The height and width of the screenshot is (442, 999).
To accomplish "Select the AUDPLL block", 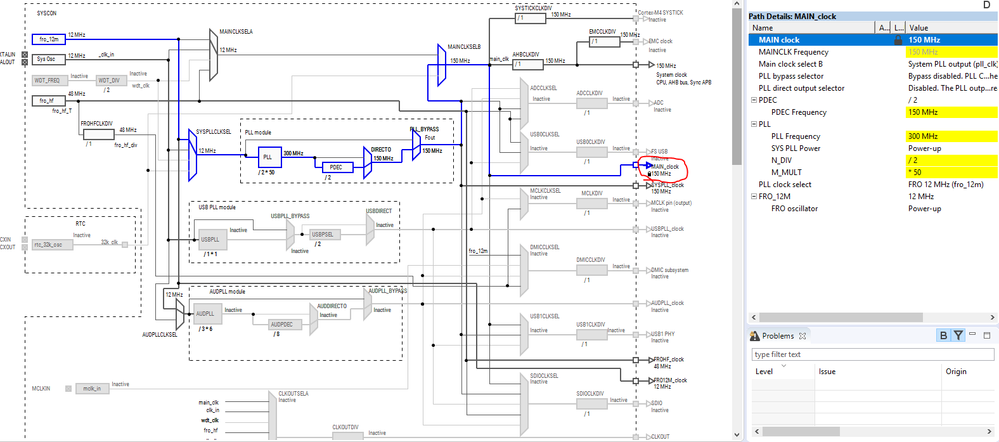I will [208, 314].
